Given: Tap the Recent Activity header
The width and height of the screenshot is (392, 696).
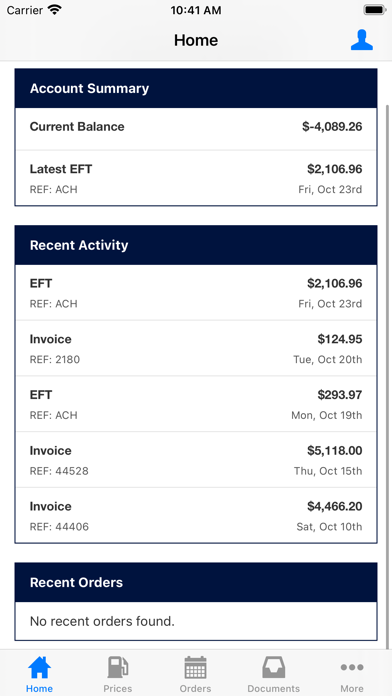Looking at the screenshot, I should (196, 245).
